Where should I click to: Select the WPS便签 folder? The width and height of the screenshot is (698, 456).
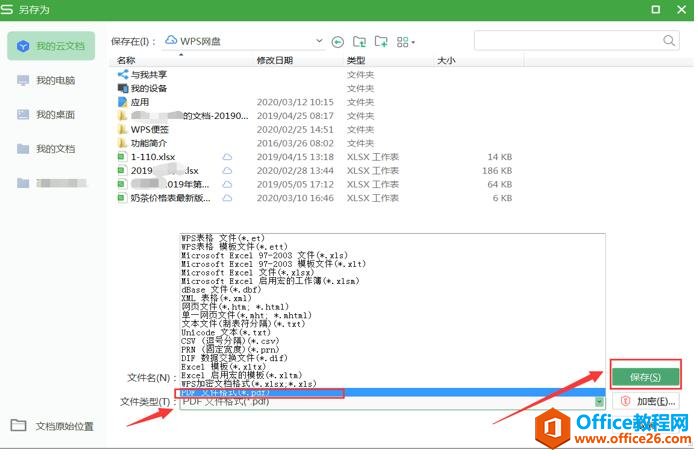coord(150,130)
